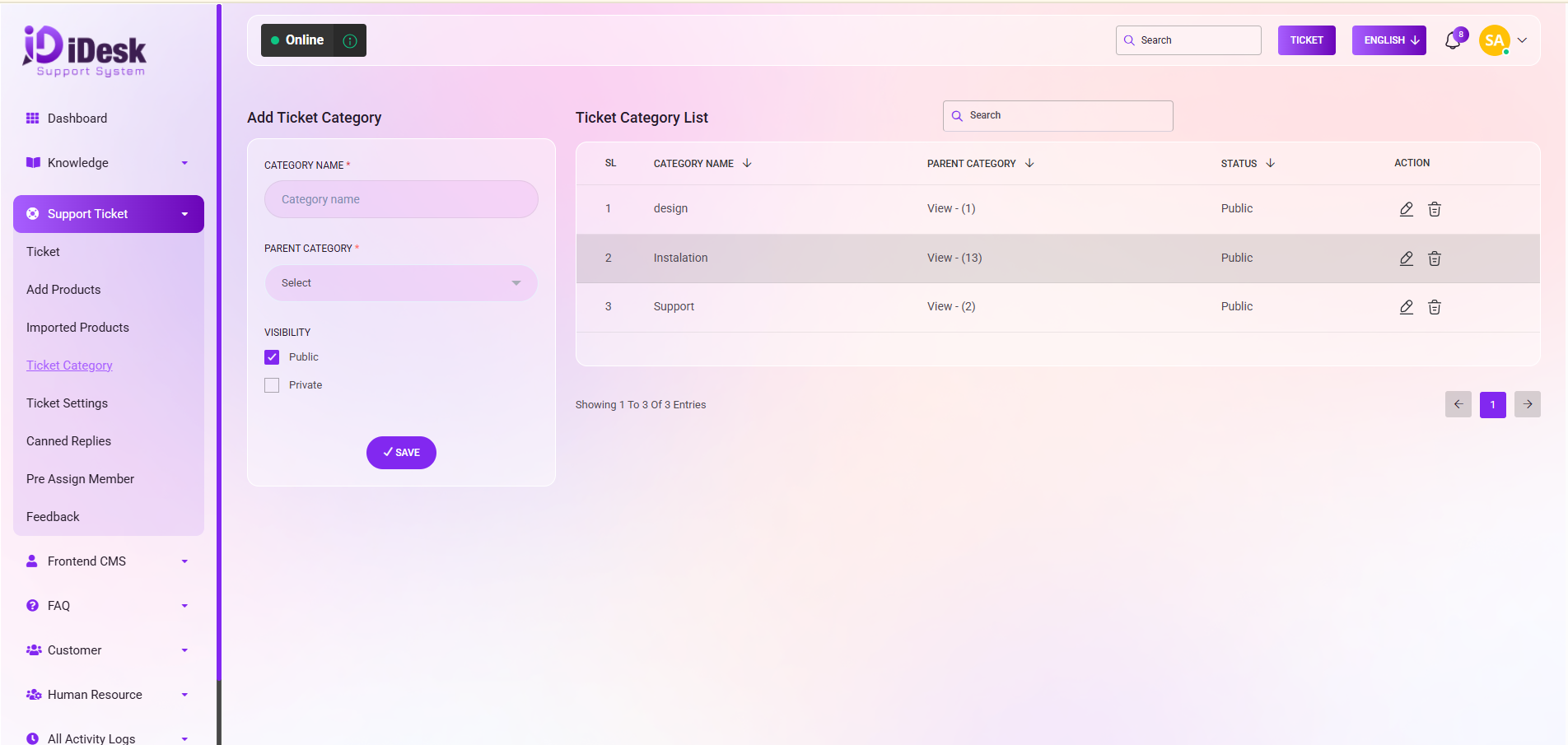Click the Category name input field

click(x=401, y=199)
